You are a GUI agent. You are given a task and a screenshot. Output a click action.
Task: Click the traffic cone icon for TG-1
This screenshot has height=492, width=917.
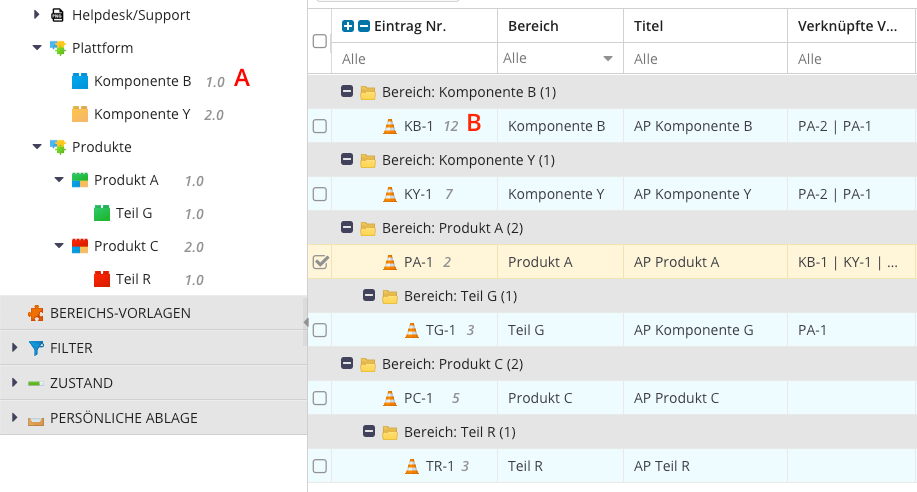click(x=412, y=330)
